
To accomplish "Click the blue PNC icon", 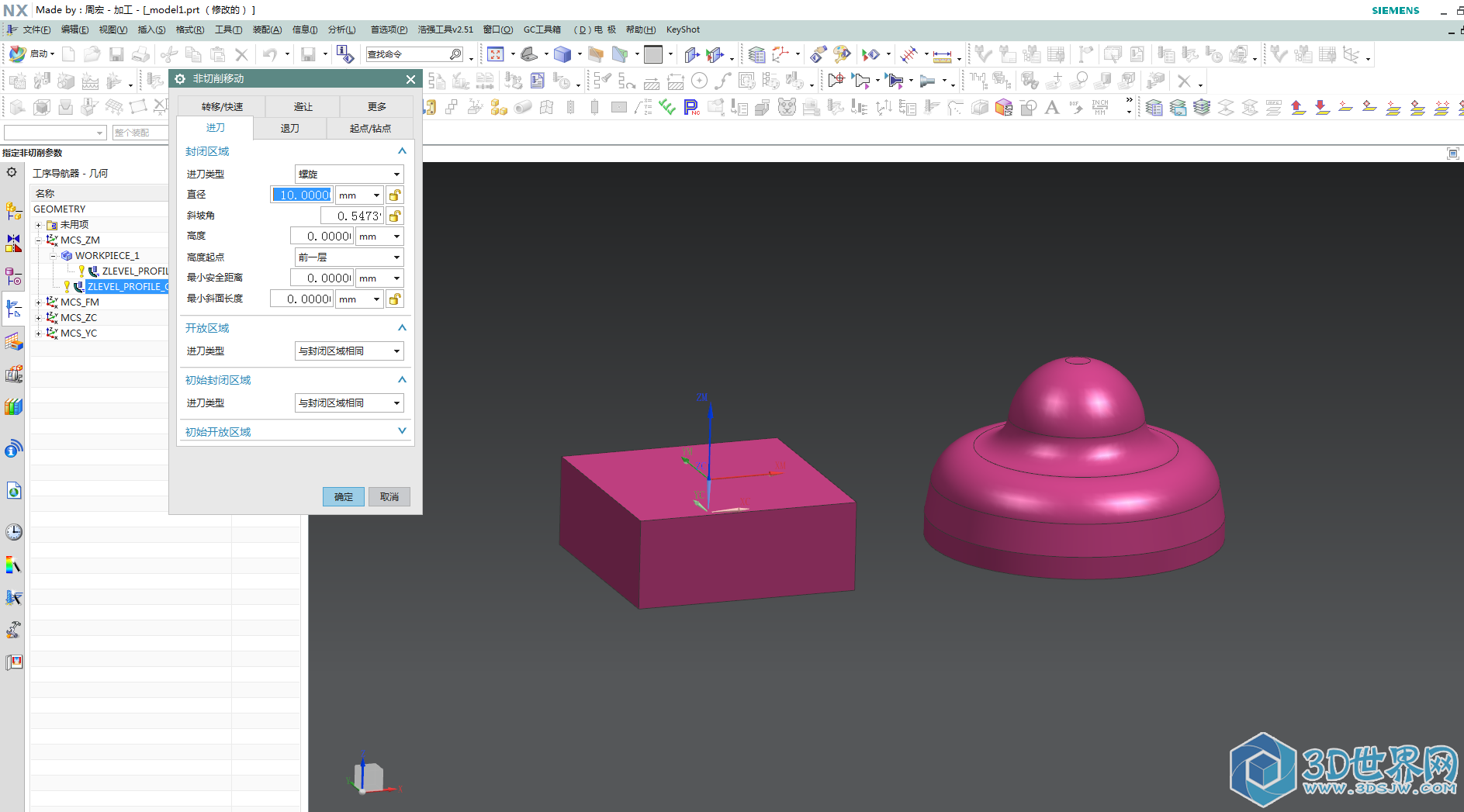I will coord(691,108).
